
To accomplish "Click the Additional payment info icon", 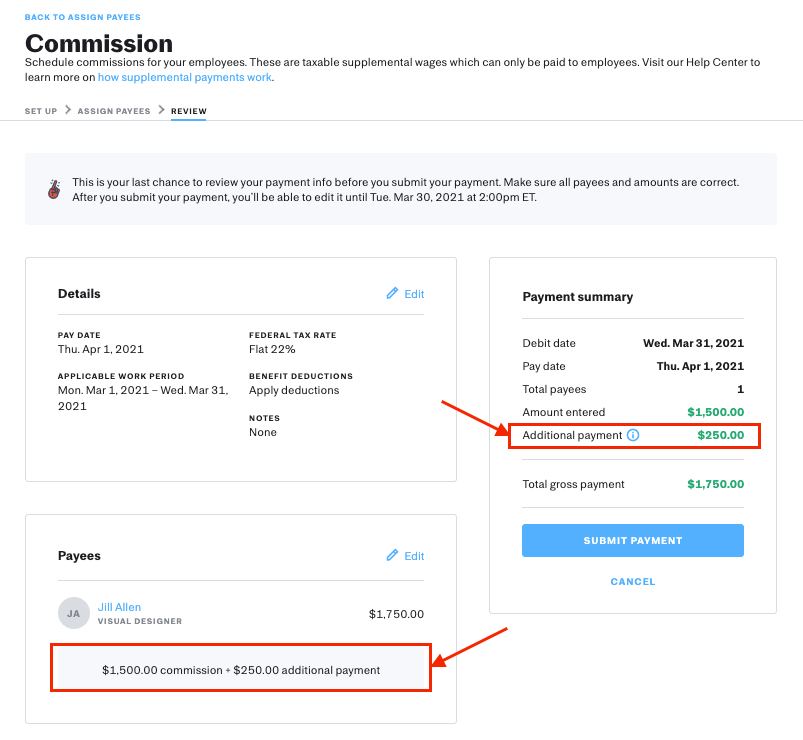I will [632, 435].
